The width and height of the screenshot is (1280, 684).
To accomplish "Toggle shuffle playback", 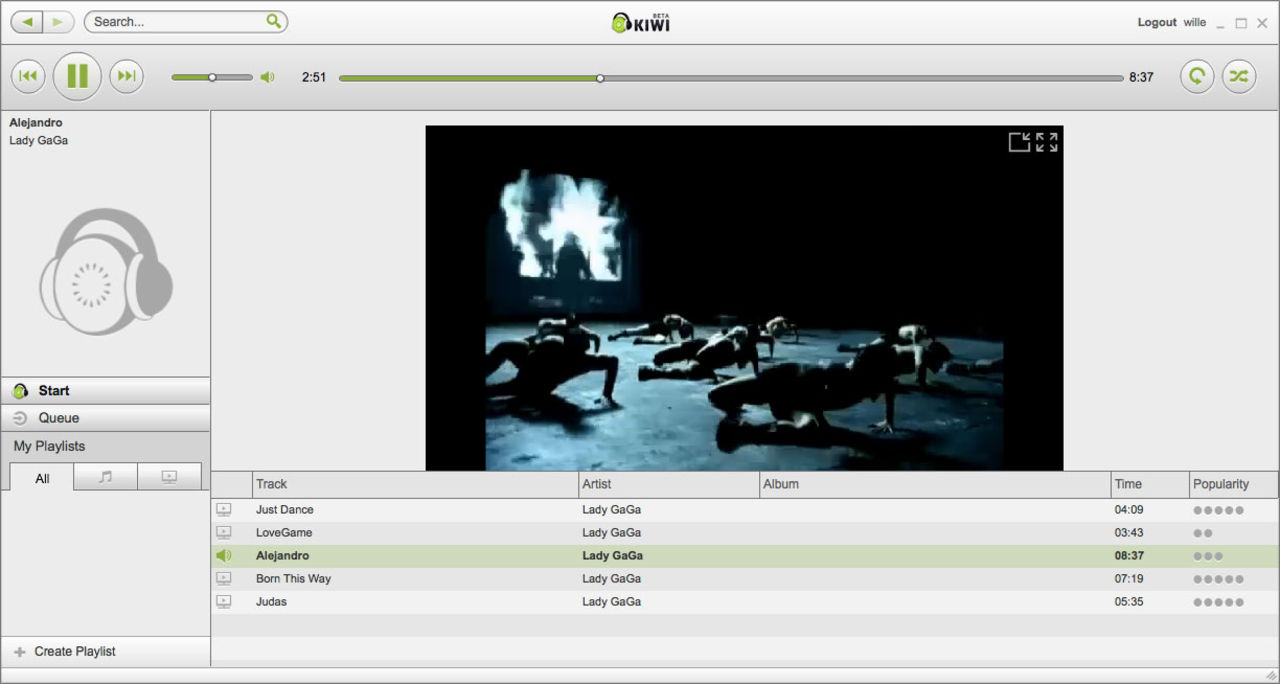I will pos(1238,77).
